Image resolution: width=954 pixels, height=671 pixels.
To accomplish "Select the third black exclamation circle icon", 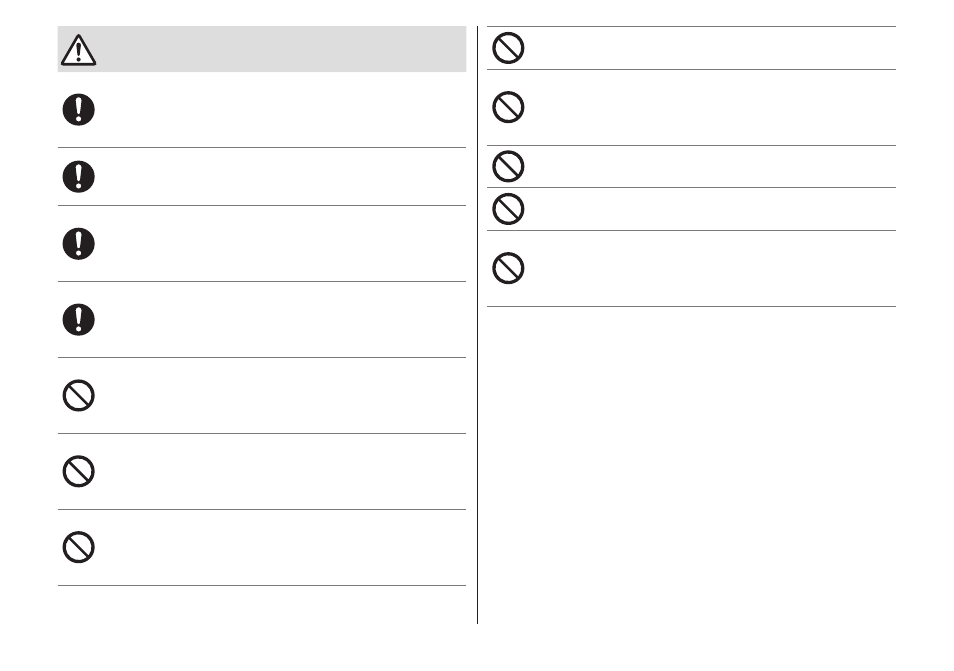I will (78, 244).
